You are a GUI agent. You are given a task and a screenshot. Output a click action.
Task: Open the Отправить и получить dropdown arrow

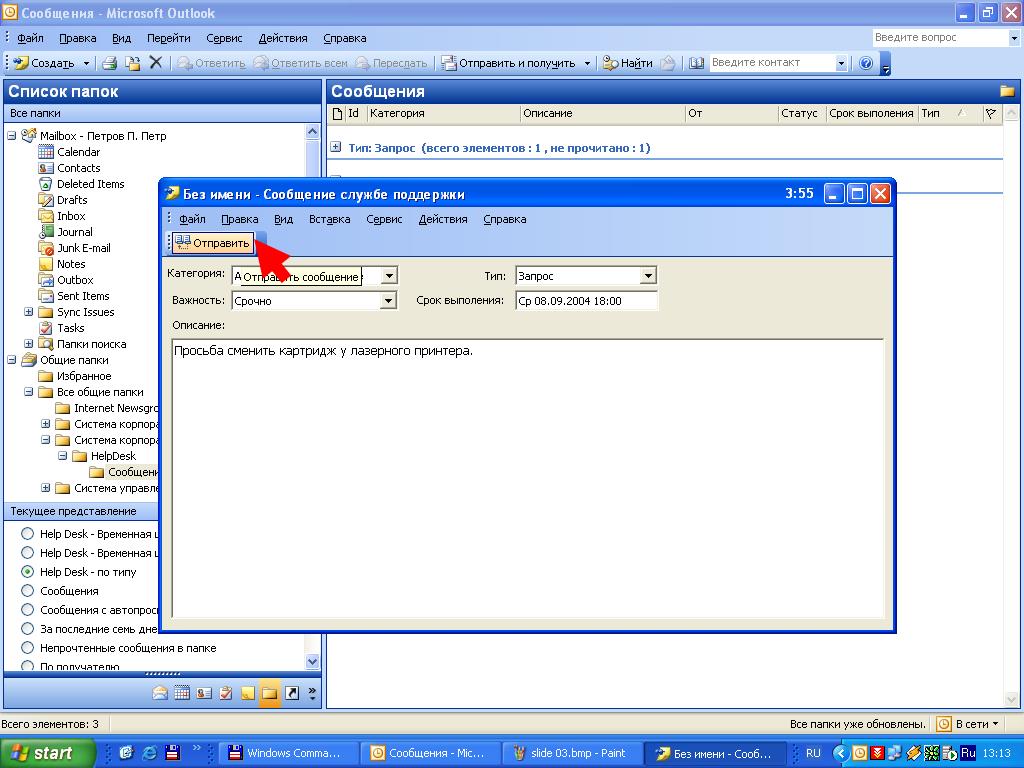point(586,63)
